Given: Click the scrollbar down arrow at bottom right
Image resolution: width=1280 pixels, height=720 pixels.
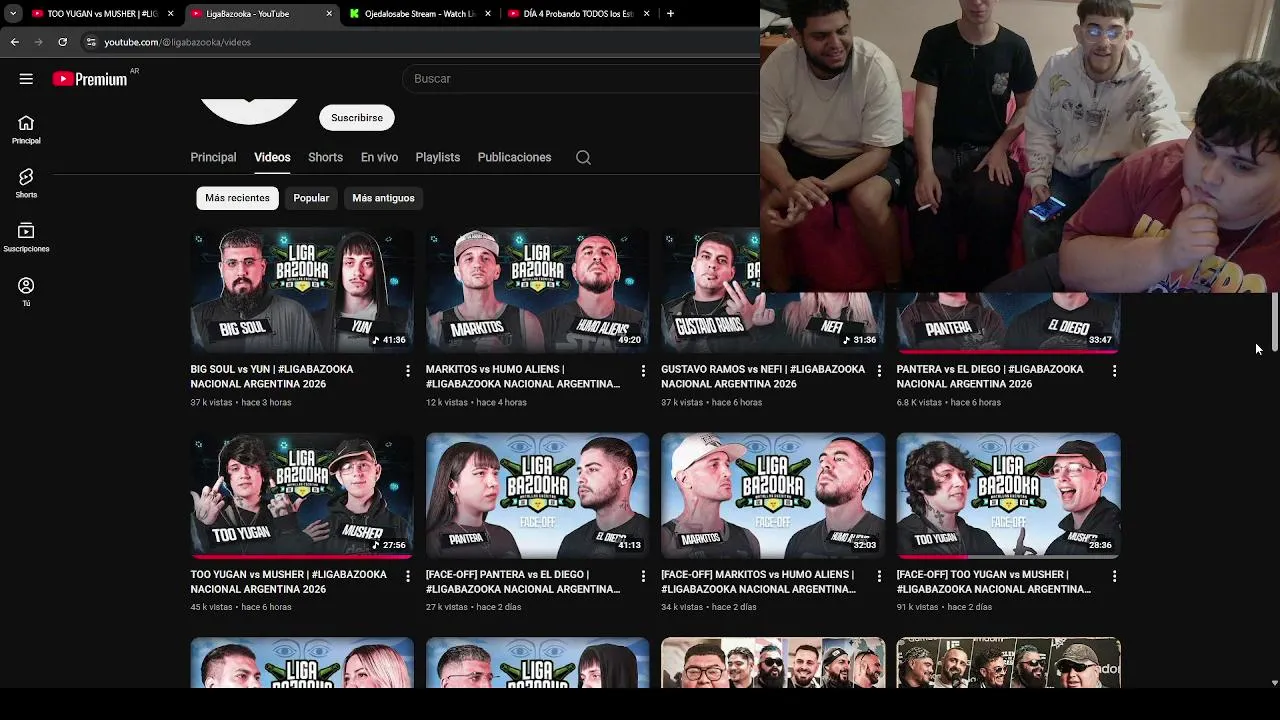Looking at the screenshot, I should [x=1274, y=683].
